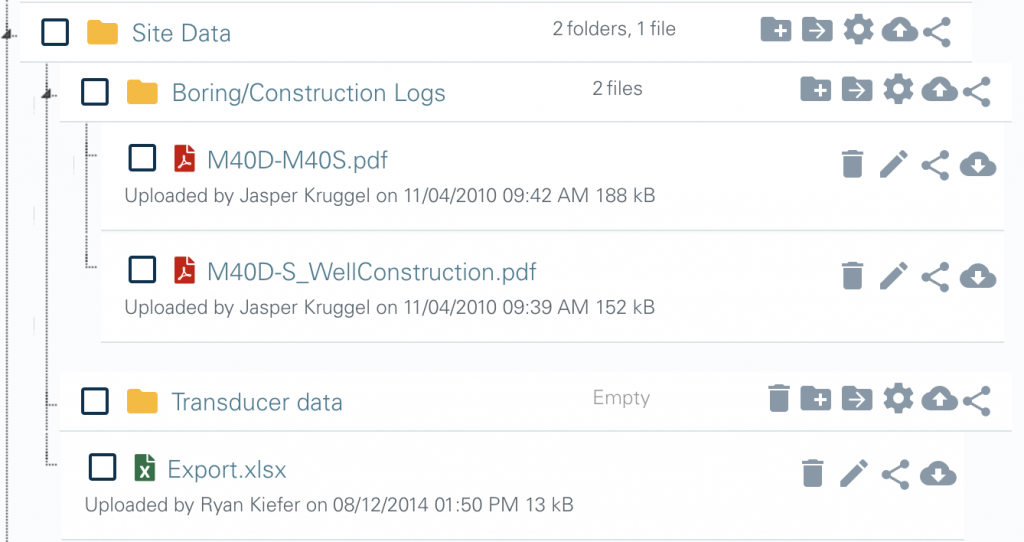1024x542 pixels.
Task: Check the Site Data folder checkbox
Action: pyautogui.click(x=55, y=32)
